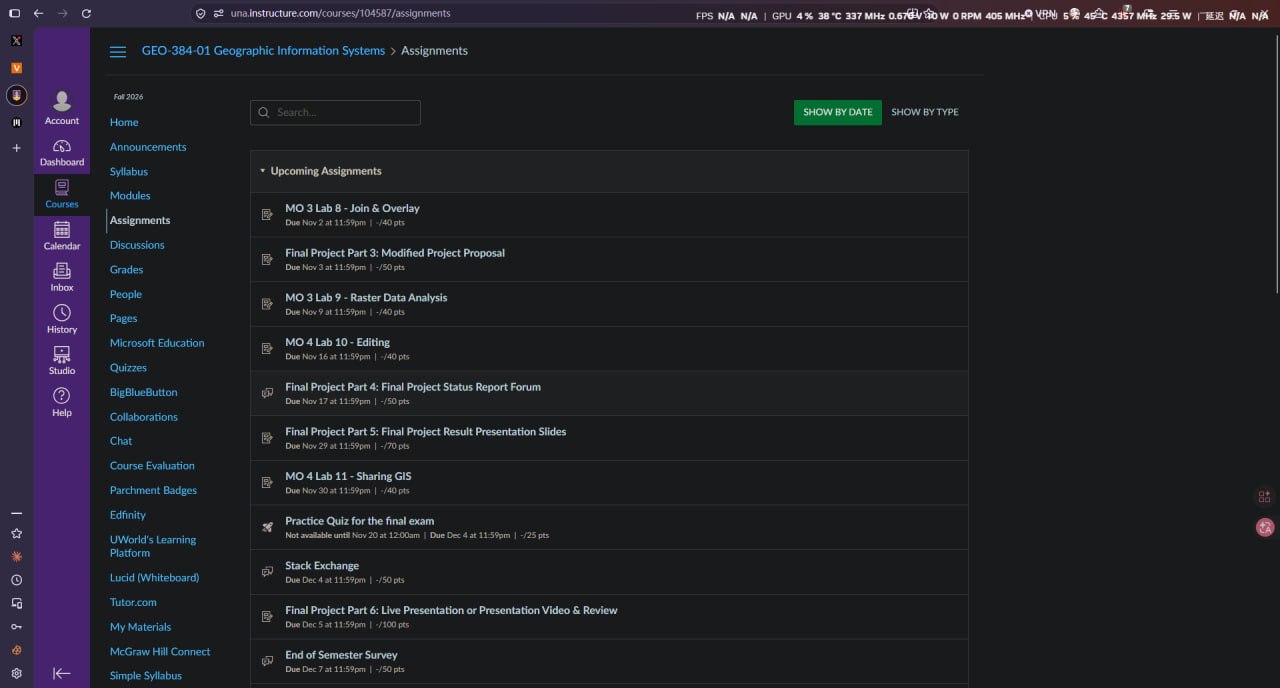Open the Stack Exchange assignment

pos(322,565)
